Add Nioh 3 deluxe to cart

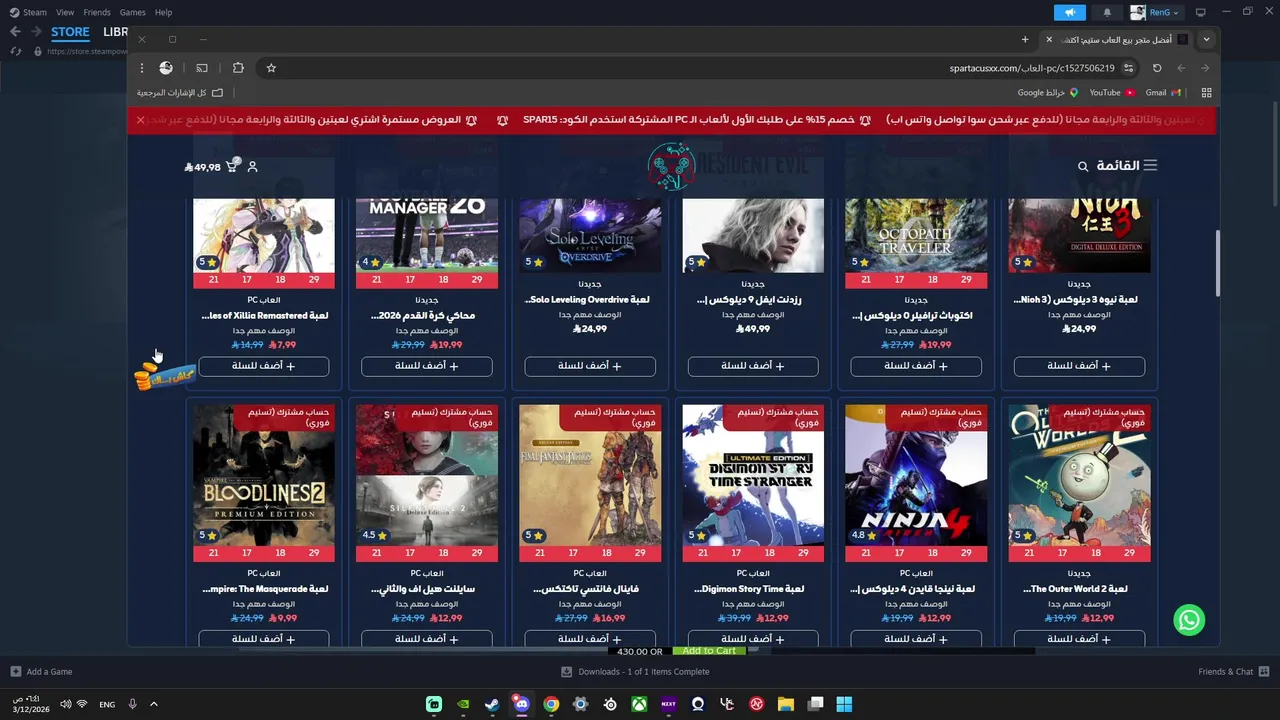click(1079, 366)
